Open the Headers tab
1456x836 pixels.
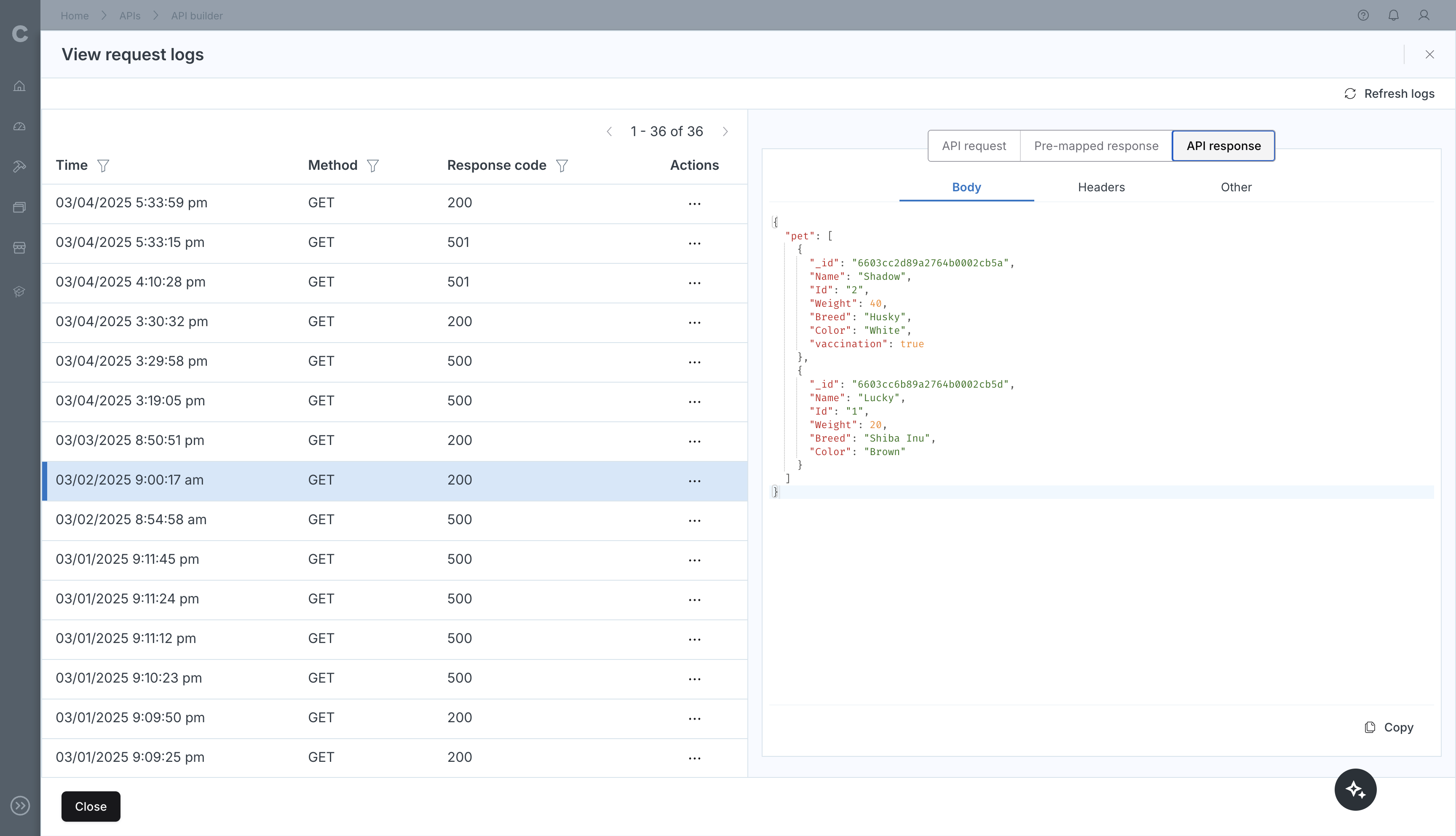(x=1101, y=187)
